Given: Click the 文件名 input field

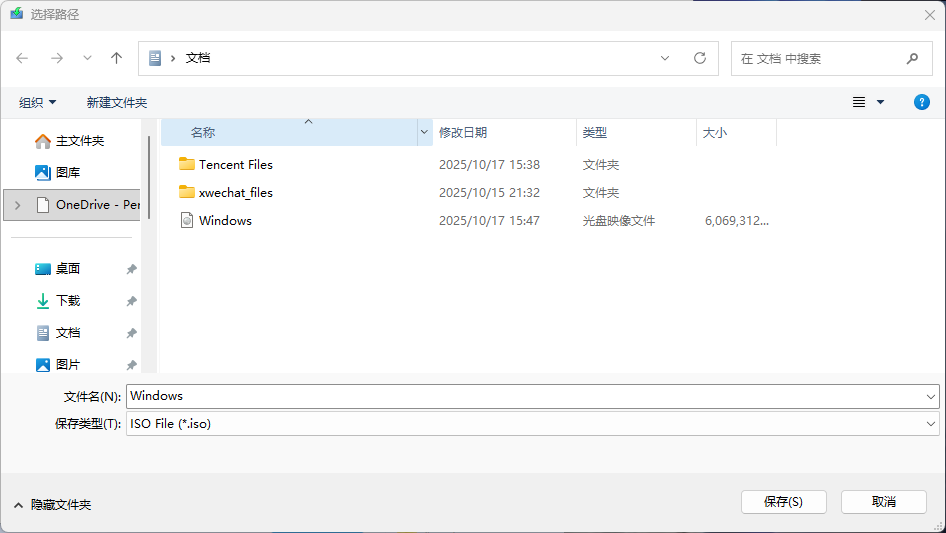Looking at the screenshot, I should (x=525, y=396).
